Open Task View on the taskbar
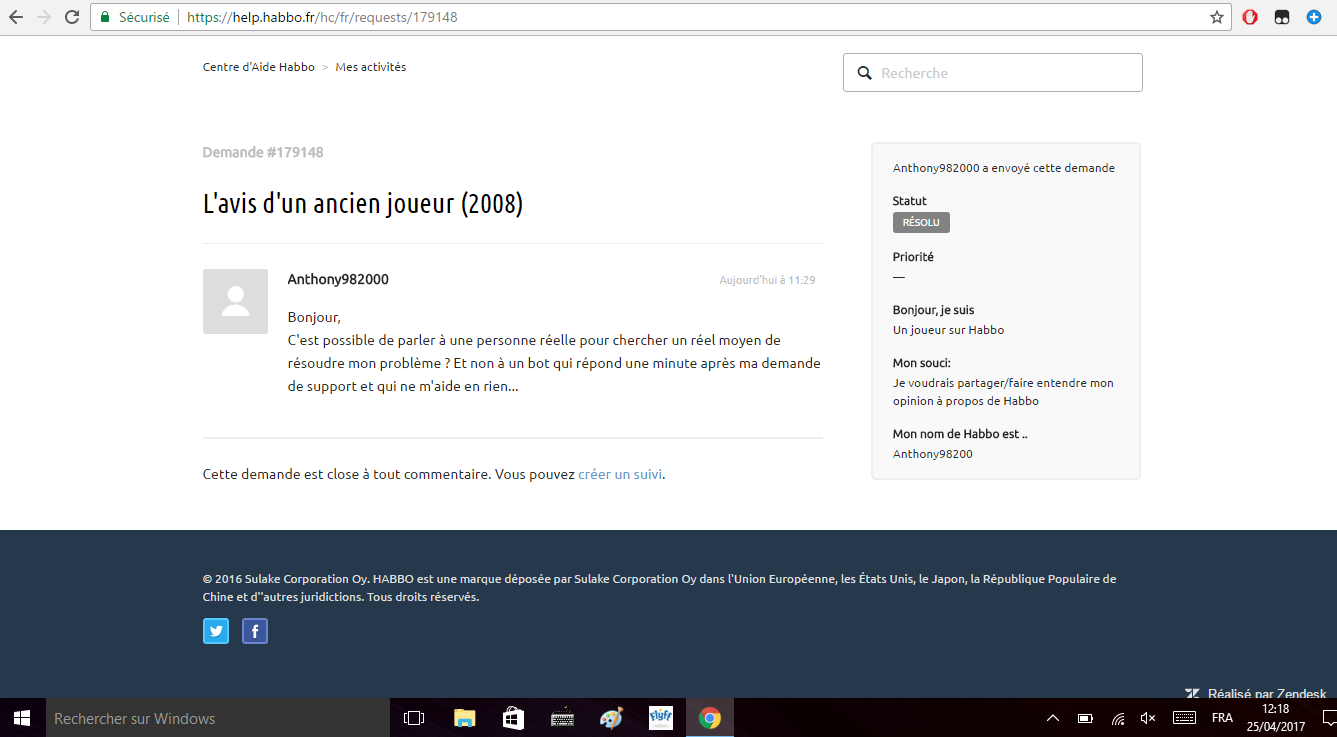Image resolution: width=1337 pixels, height=737 pixels. click(x=414, y=718)
